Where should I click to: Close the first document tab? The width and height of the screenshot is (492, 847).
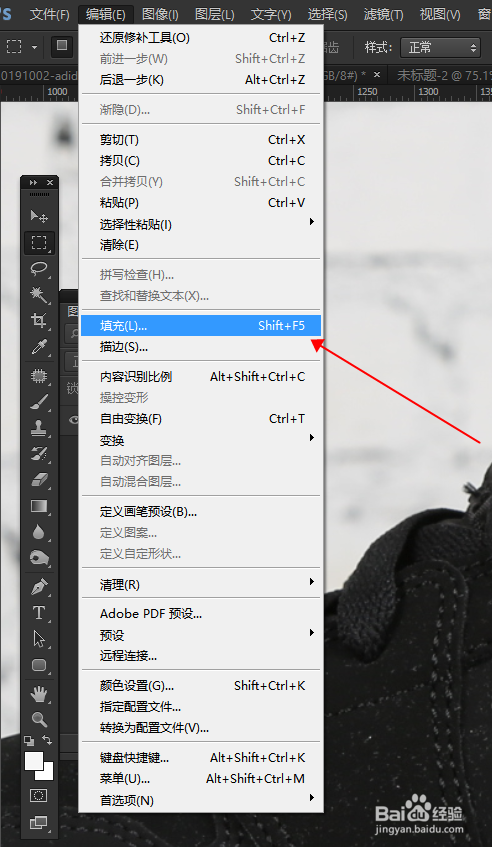[x=376, y=75]
